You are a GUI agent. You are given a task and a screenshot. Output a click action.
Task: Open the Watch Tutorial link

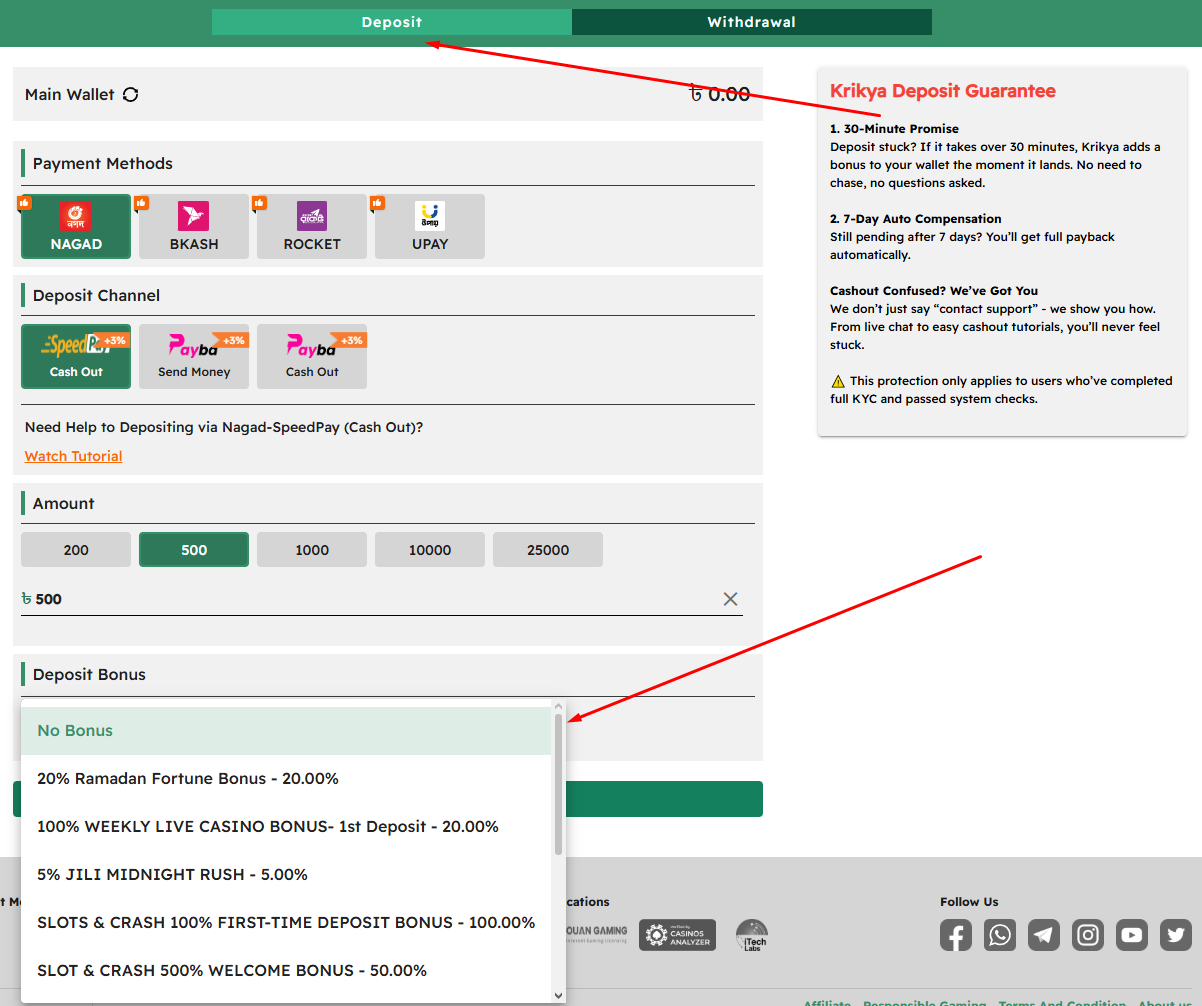pyautogui.click(x=74, y=457)
